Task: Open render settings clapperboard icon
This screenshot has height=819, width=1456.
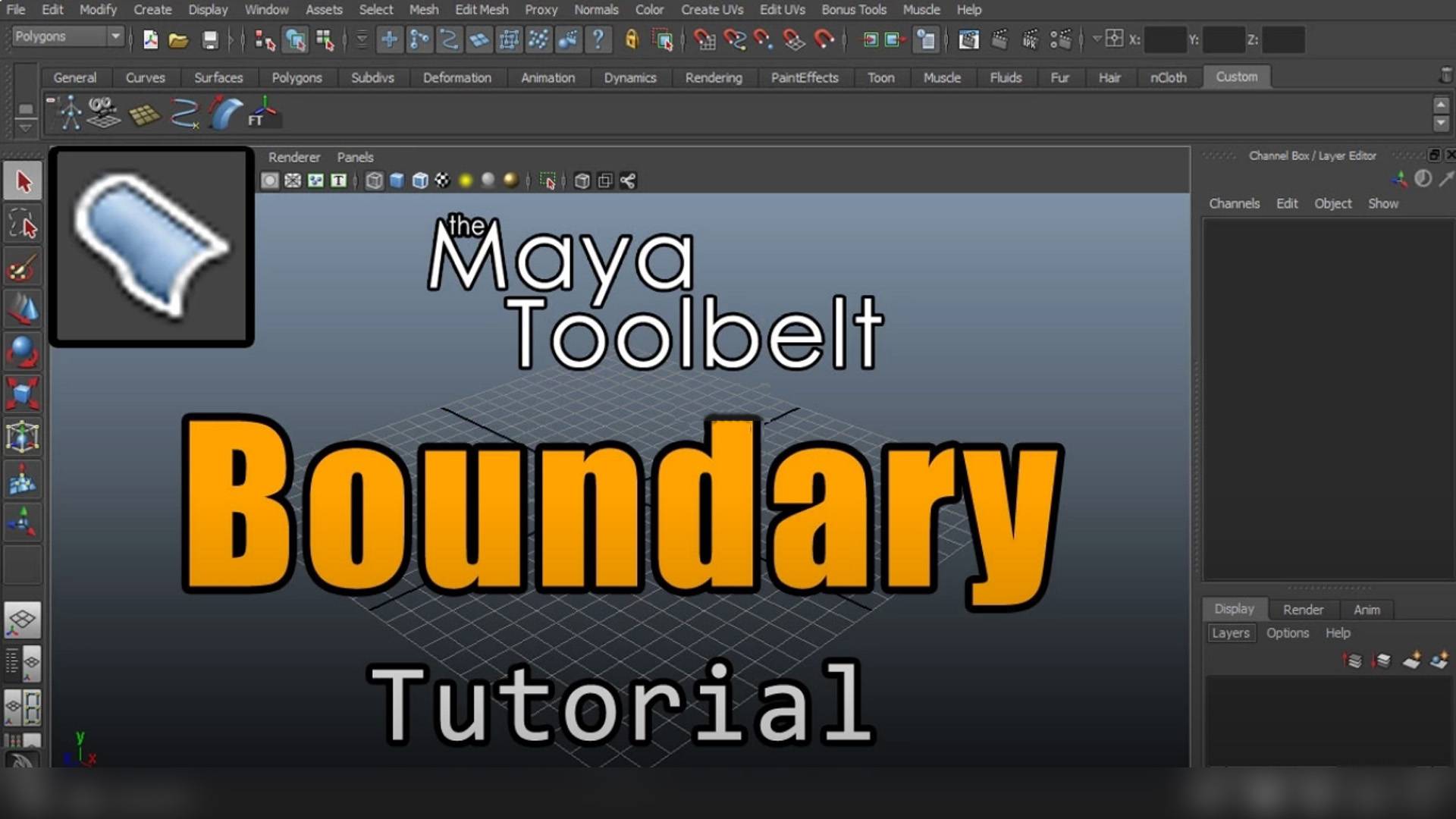Action: 1060,39
